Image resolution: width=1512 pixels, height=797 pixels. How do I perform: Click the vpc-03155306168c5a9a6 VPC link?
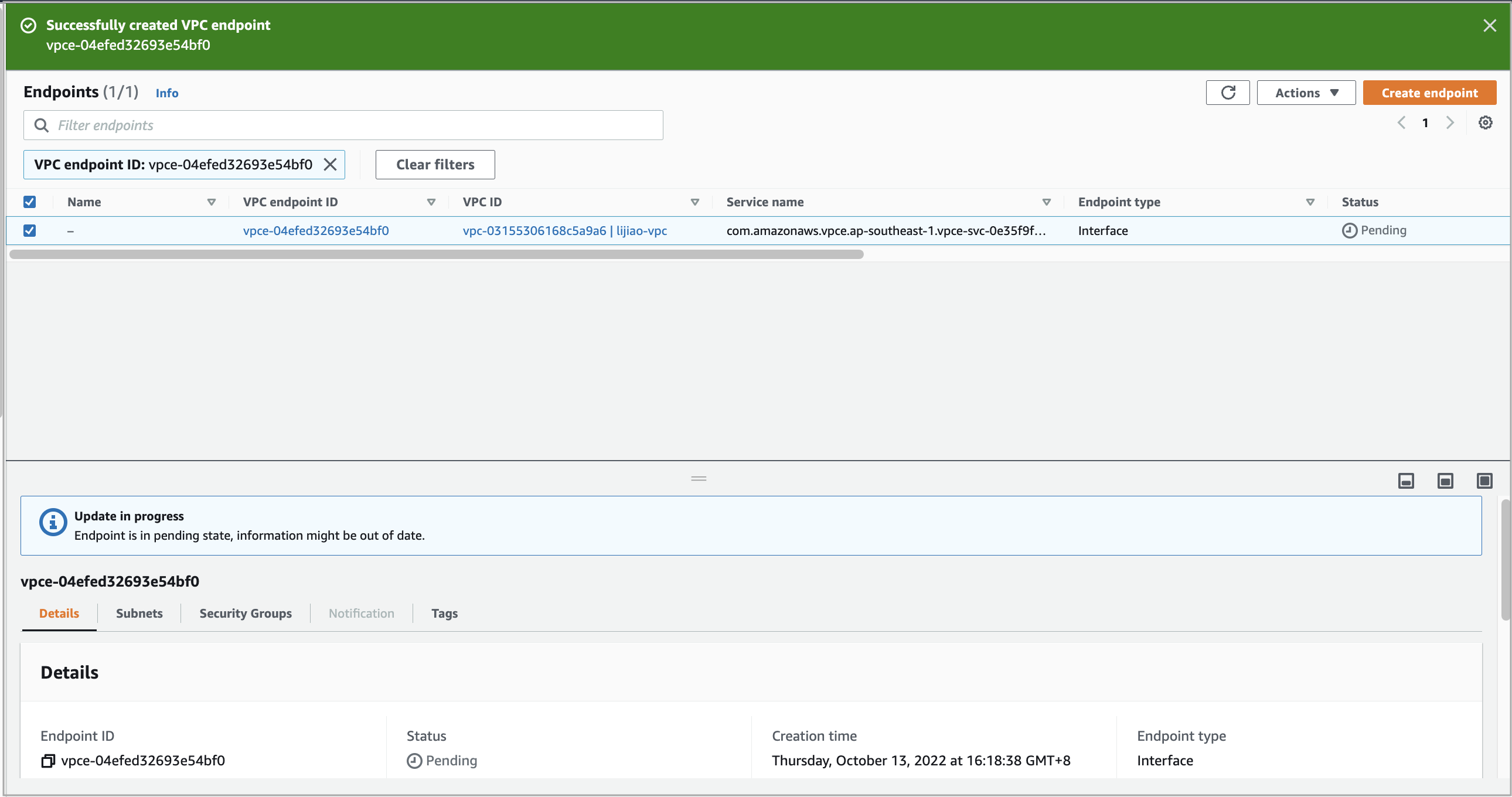click(535, 230)
